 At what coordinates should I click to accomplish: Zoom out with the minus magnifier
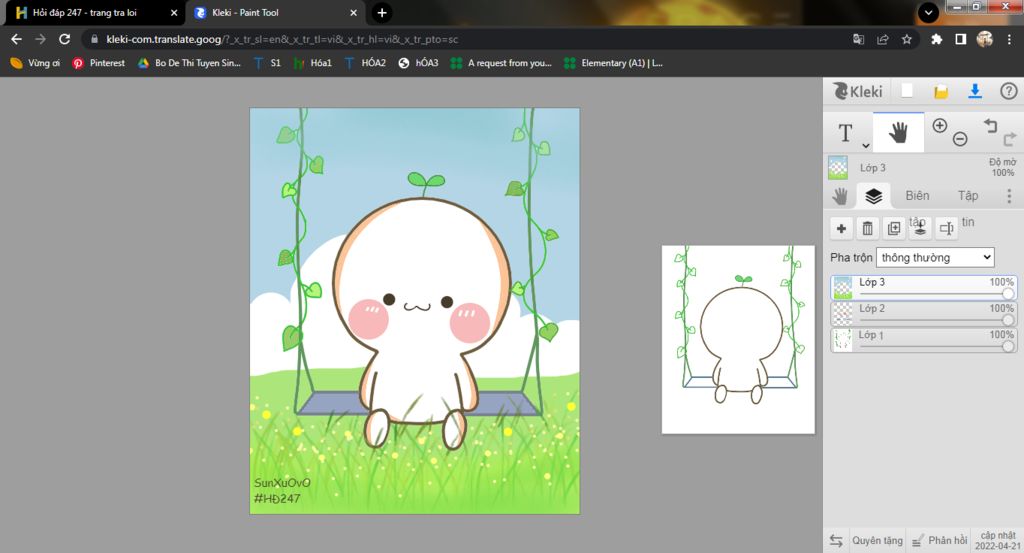coord(959,139)
